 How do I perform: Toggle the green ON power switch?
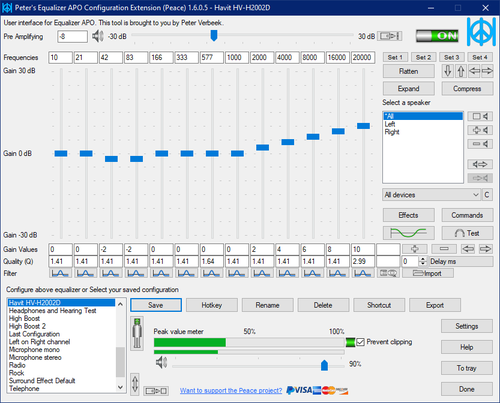click(437, 36)
